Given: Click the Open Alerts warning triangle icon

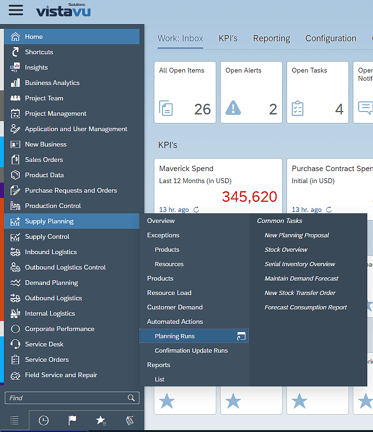Looking at the screenshot, I should coord(233,108).
